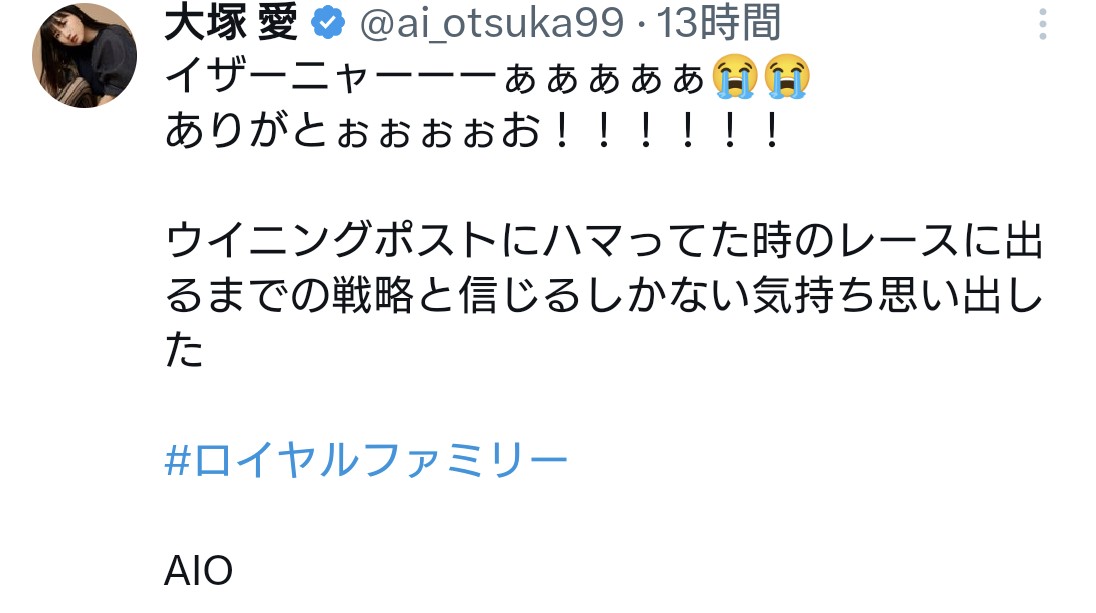1096x613 pixels.
Task: Click the イザーニャーーー text line
Action: point(487,75)
